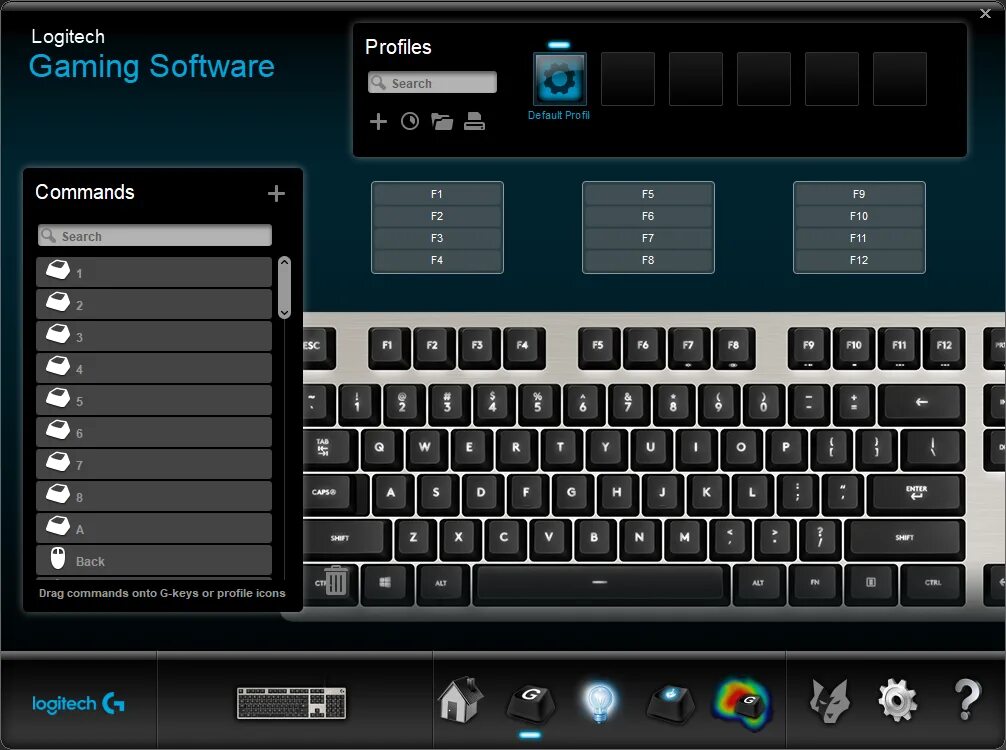Click the F5 key on keyboard image
Viewport: 1006px width, 750px height.
598,347
